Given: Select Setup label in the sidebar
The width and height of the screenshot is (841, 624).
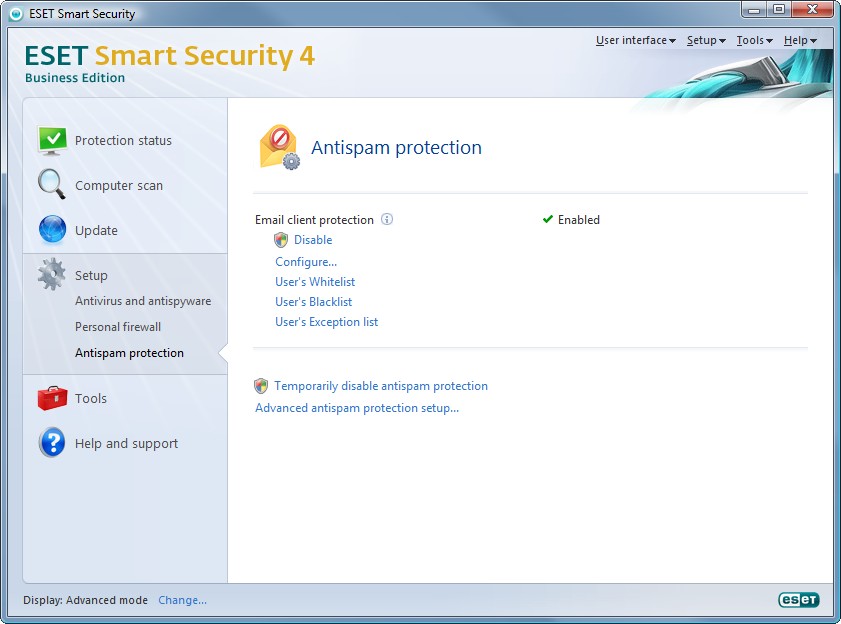Looking at the screenshot, I should pos(91,275).
